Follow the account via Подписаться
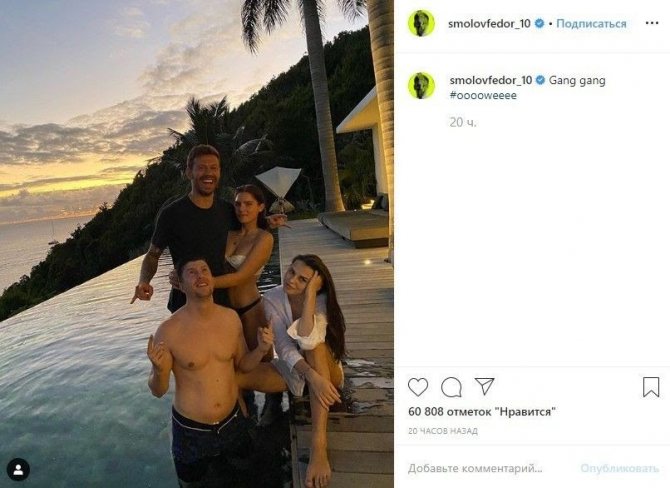Screen dimensions: 670x488 pyautogui.click(x=591, y=24)
